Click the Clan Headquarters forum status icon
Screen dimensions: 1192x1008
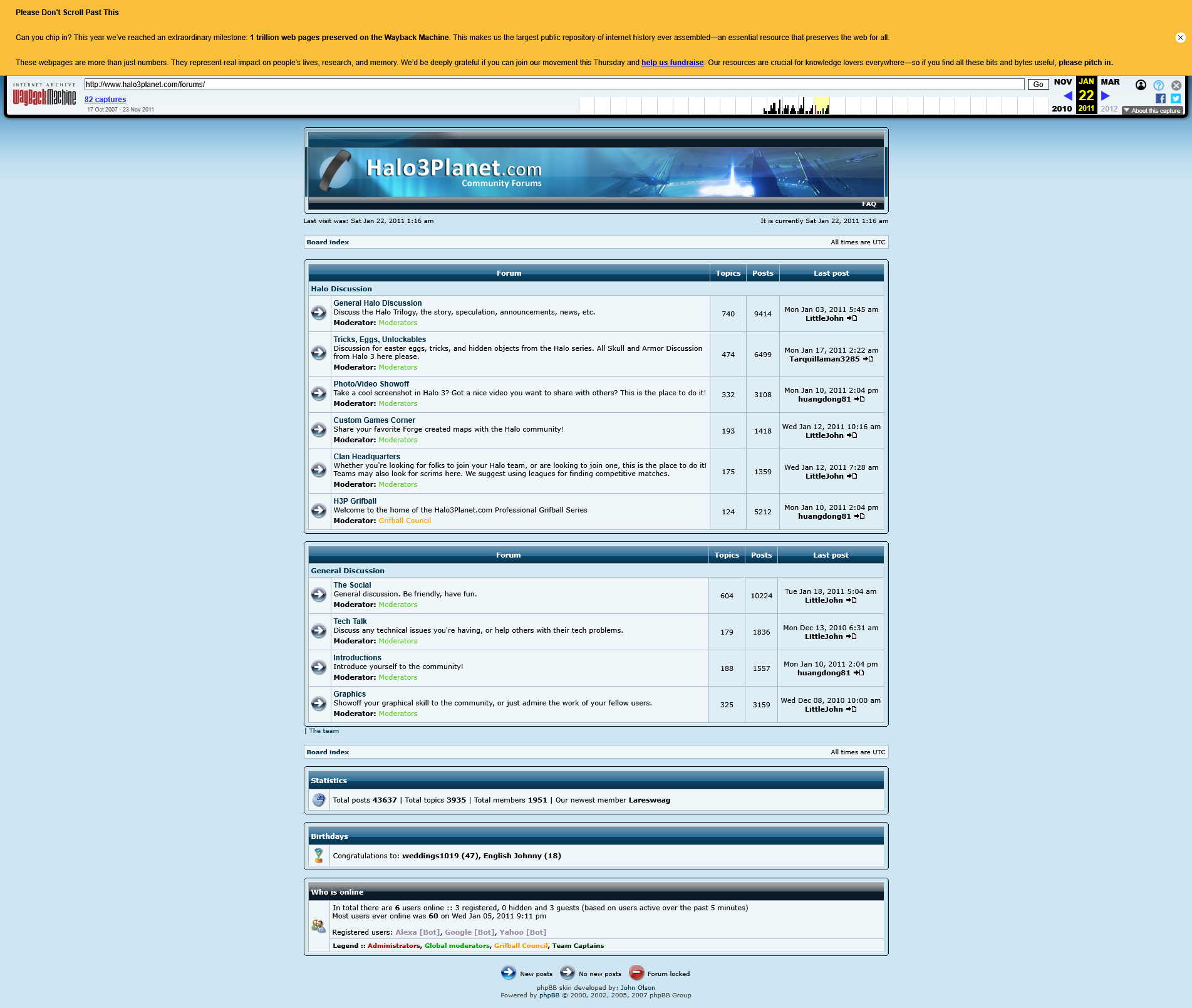[319, 470]
